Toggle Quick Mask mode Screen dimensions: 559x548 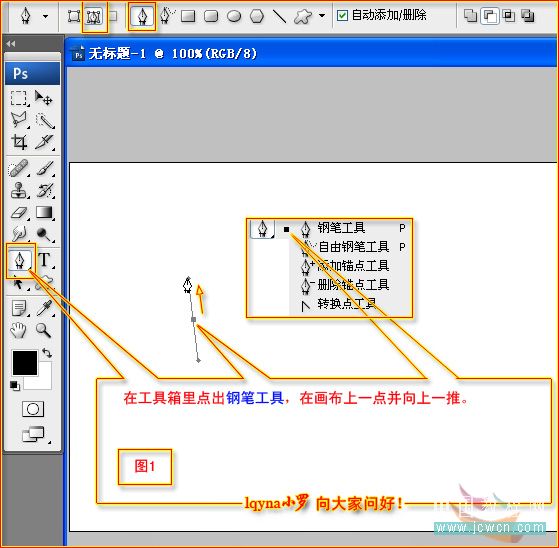[33, 409]
